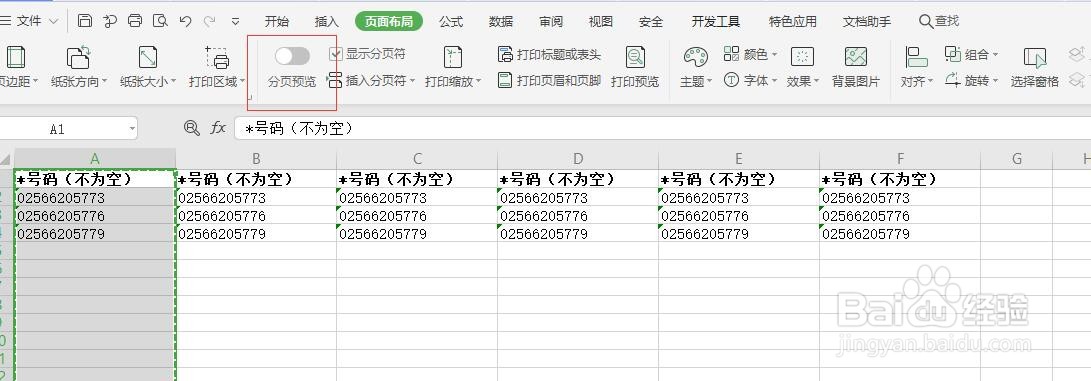Click cell F4 containing 02566205779
Image resolution: width=1091 pixels, height=381 pixels.
click(900, 234)
